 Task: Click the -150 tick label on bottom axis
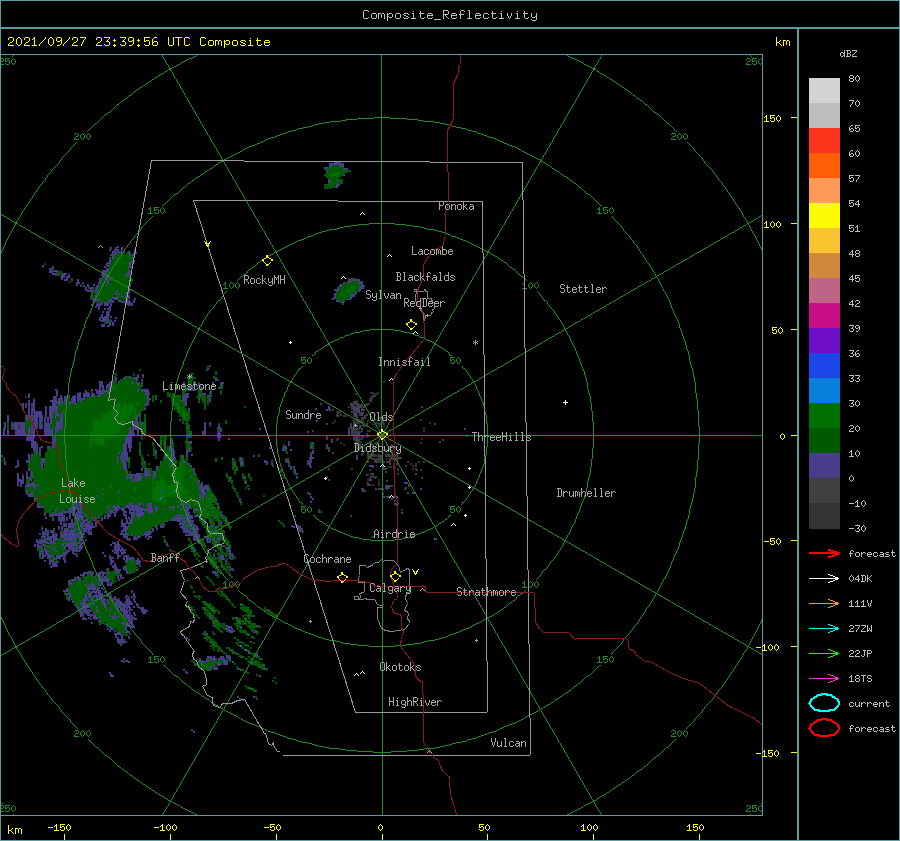pyautogui.click(x=59, y=827)
